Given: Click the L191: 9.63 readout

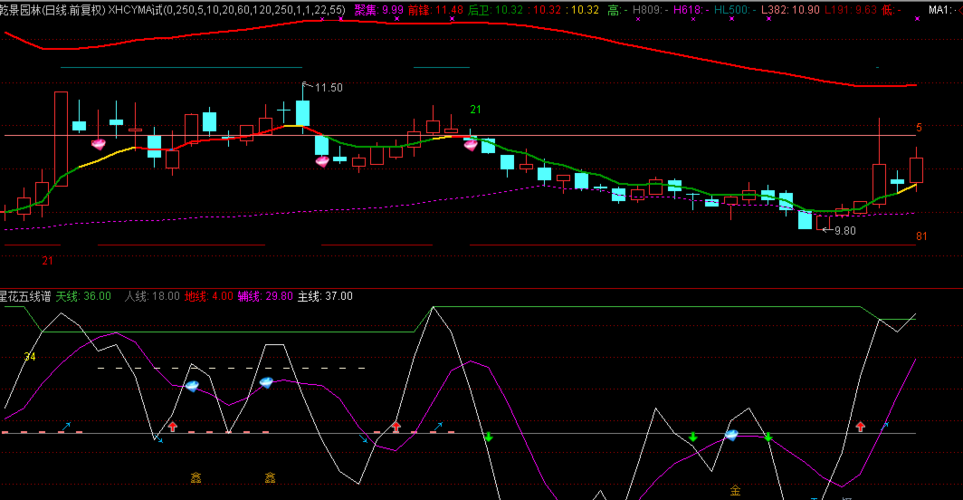Looking at the screenshot, I should (x=851, y=10).
